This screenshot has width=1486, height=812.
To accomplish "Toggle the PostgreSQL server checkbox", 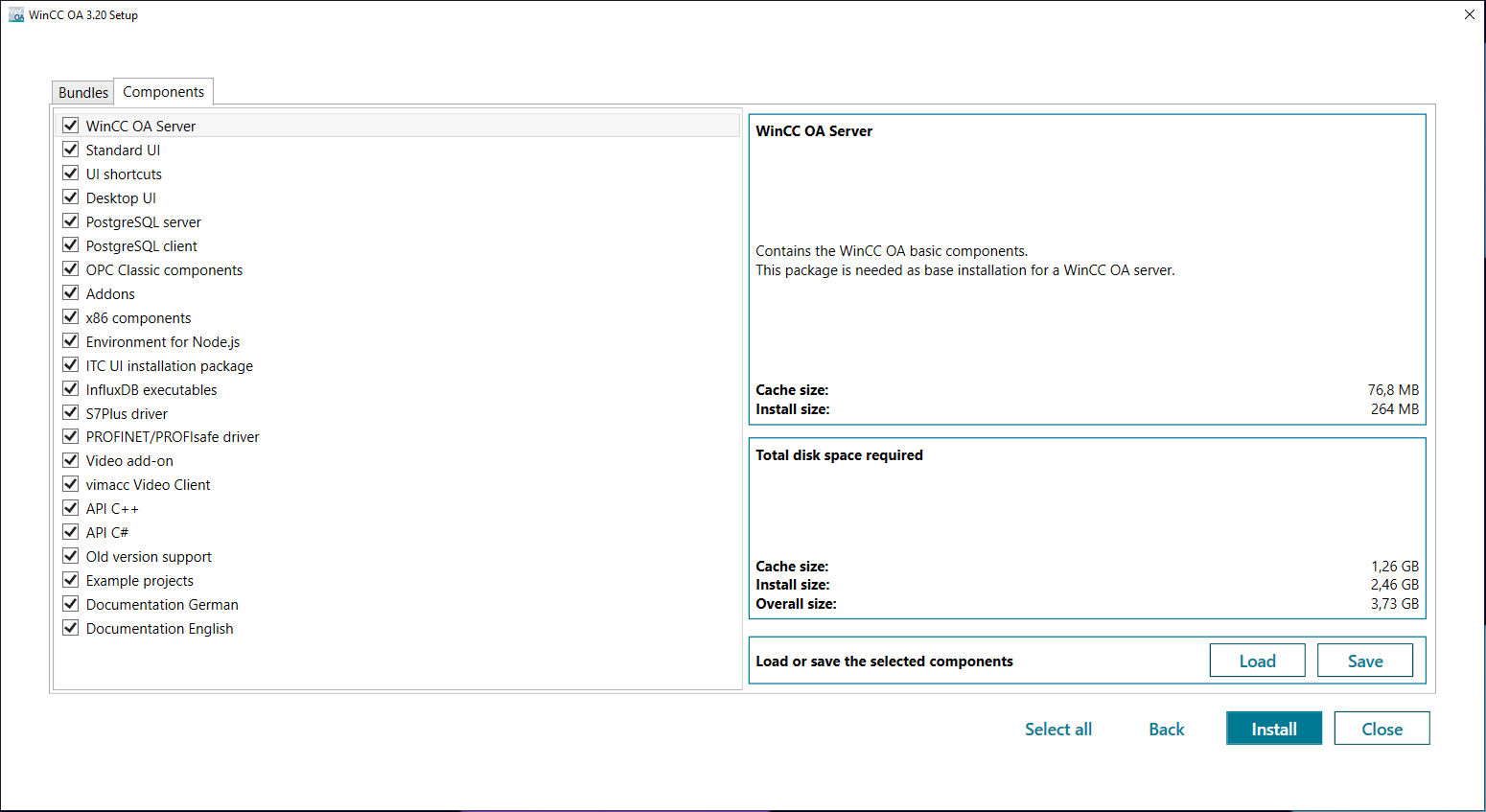I will point(70,221).
